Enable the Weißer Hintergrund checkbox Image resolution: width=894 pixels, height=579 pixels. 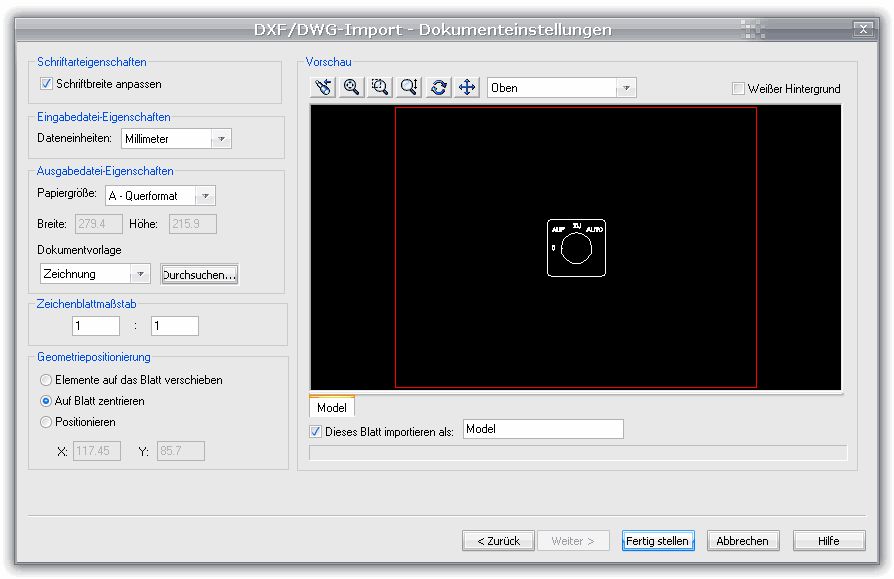pos(739,89)
